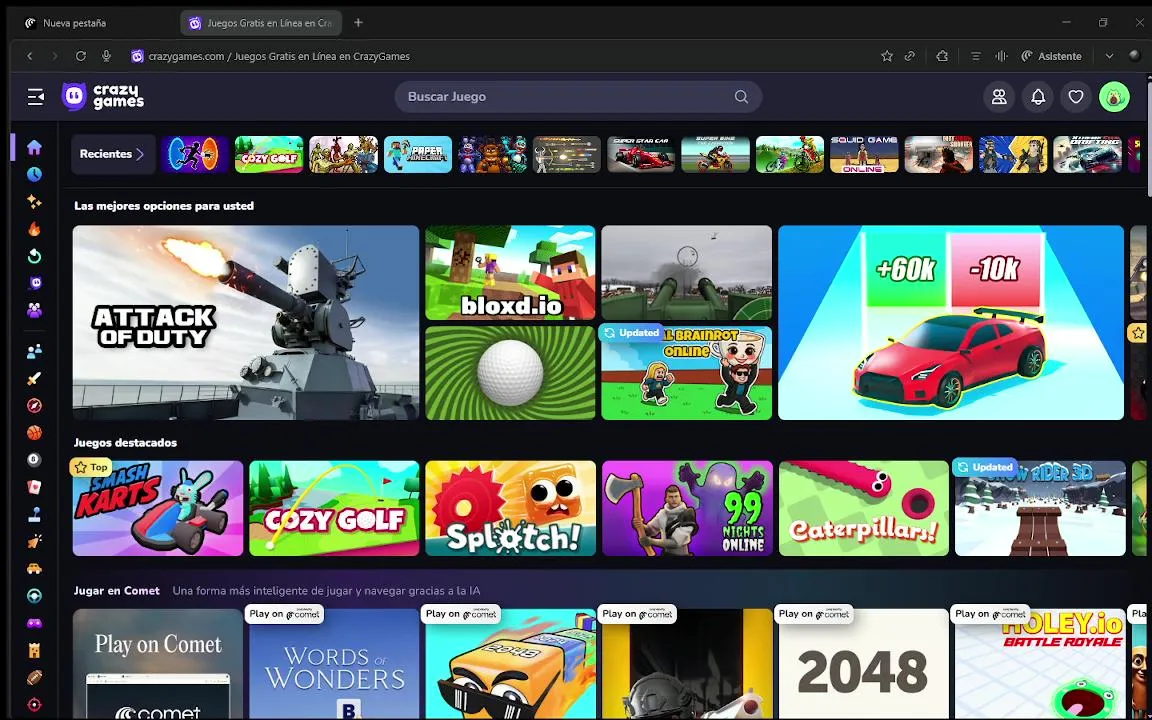Open trending flame icon in sidebar
Image resolution: width=1152 pixels, height=720 pixels.
(x=34, y=229)
